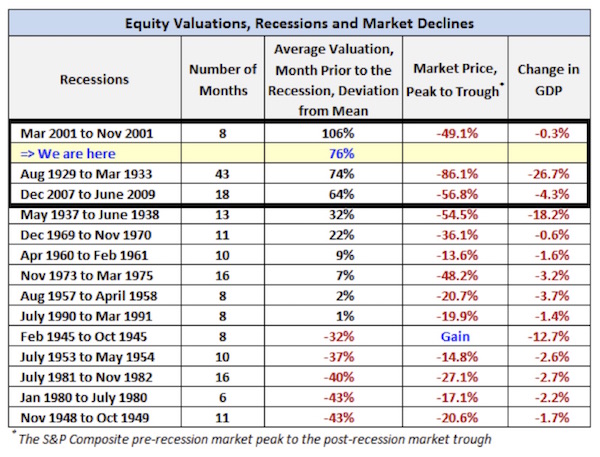This screenshot has width=600, height=457.
Task: Select the Number of Months column header
Action: tap(223, 80)
